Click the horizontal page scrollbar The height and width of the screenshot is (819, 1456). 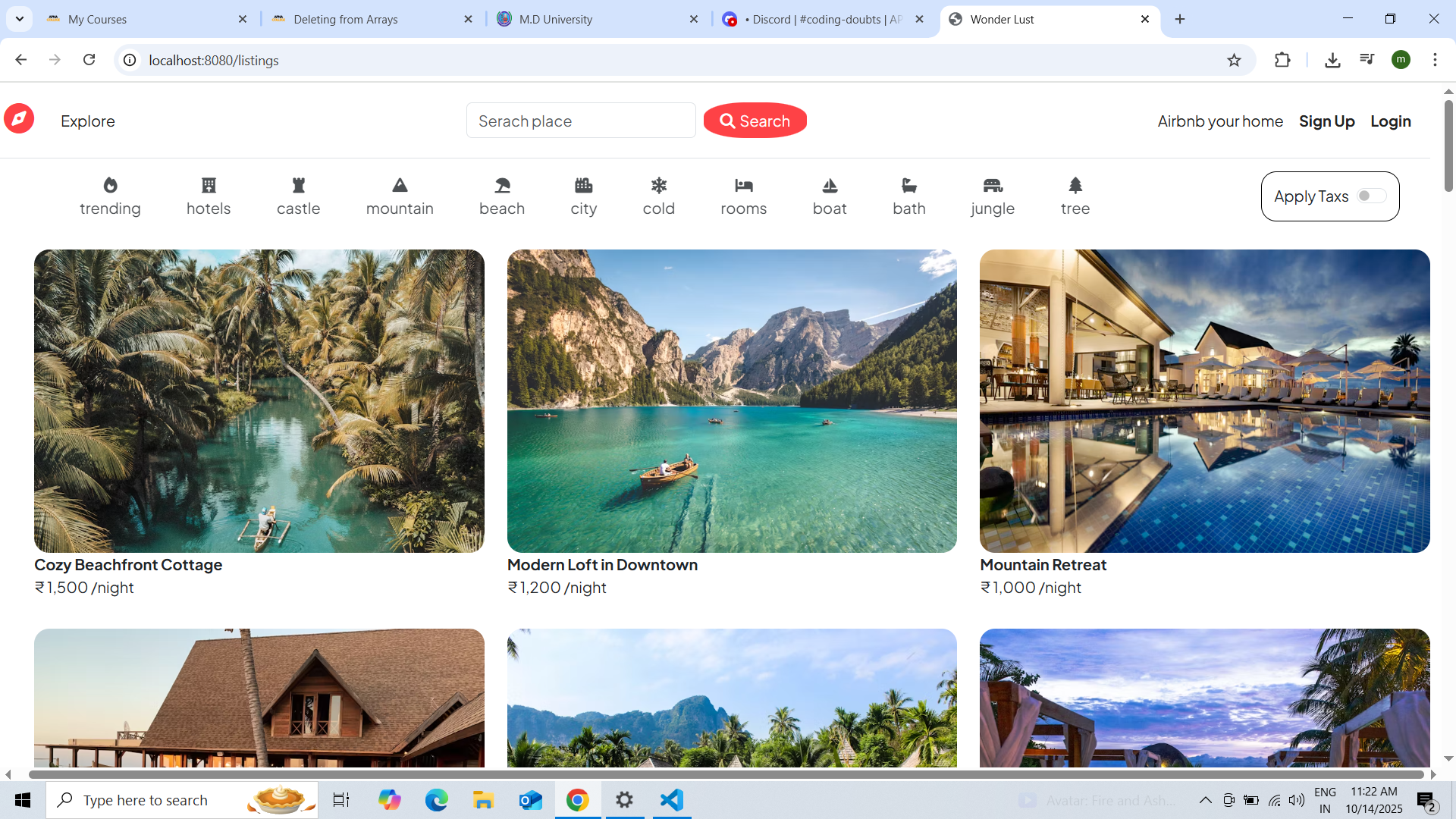tap(726, 774)
